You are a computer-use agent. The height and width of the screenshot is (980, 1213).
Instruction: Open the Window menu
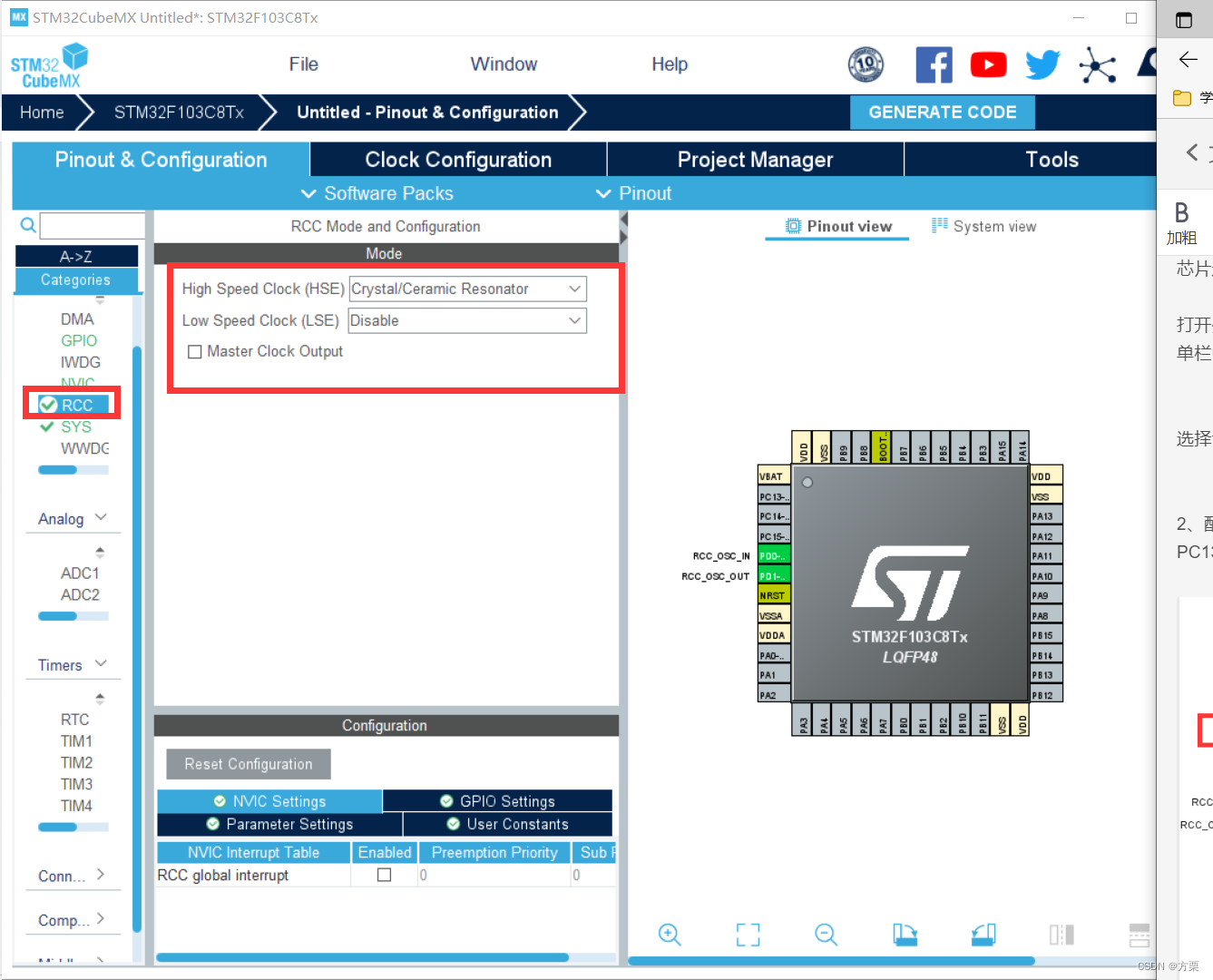click(x=504, y=64)
